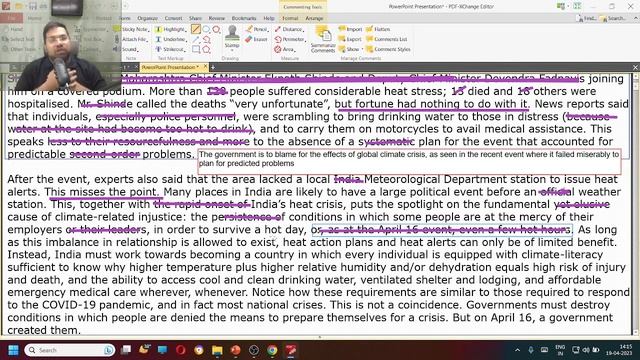Open the Organize ribbon tab
The height and width of the screenshot is (360, 640).
[x=147, y=18]
